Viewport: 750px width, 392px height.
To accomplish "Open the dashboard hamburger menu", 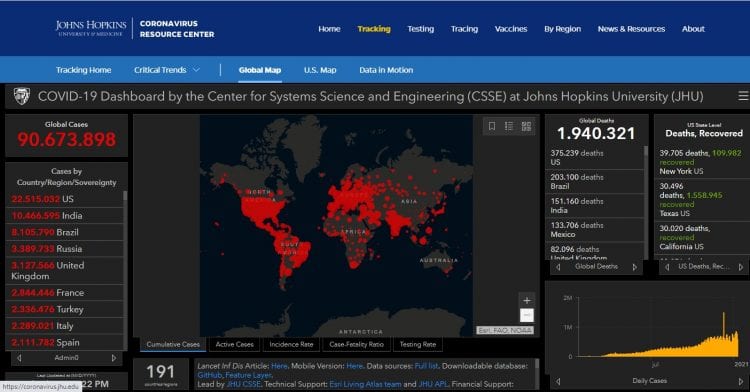I will tap(743, 96).
